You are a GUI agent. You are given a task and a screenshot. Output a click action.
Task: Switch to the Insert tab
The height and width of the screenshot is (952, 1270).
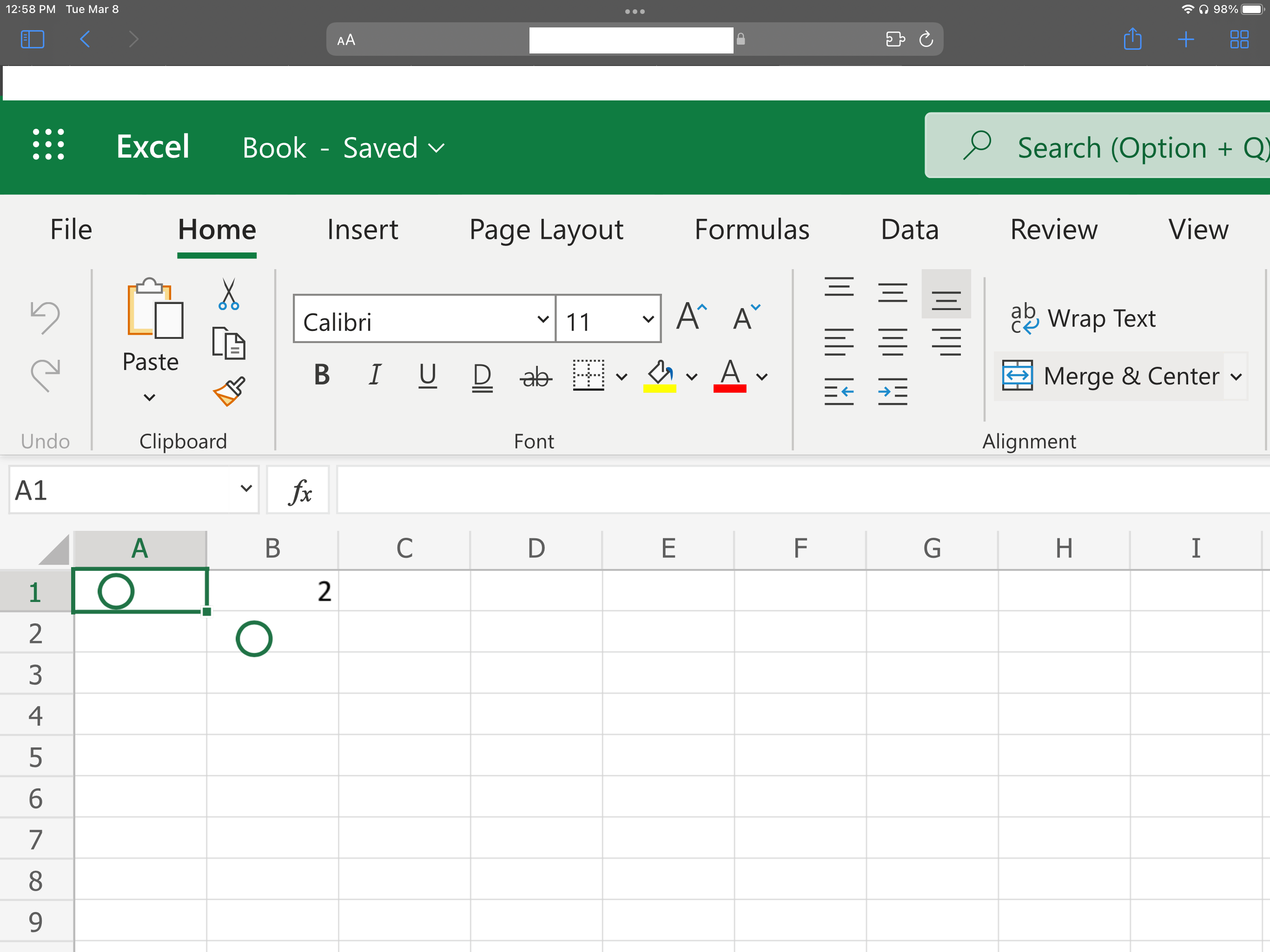(362, 230)
